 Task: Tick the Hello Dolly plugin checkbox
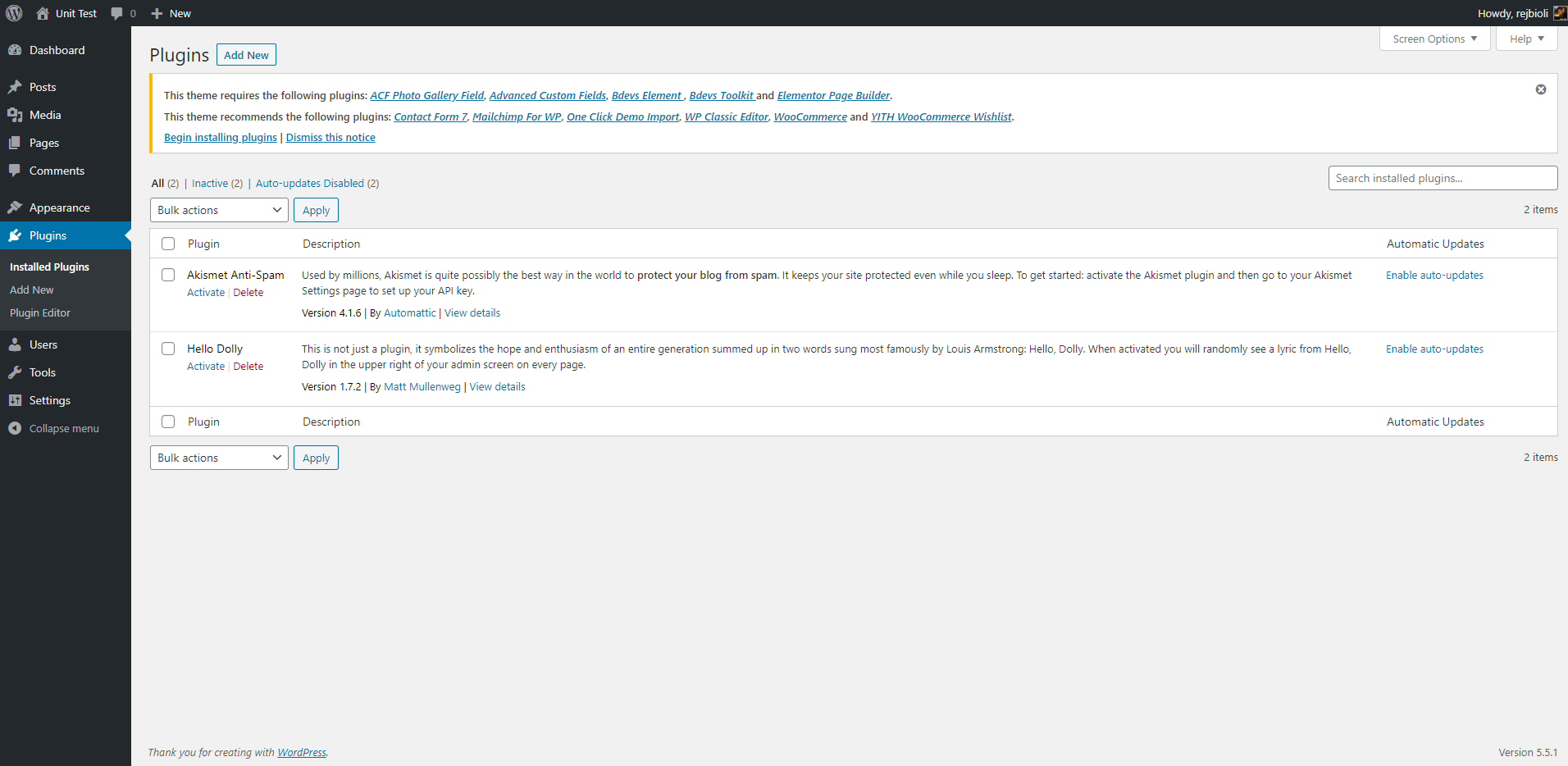[168, 349]
